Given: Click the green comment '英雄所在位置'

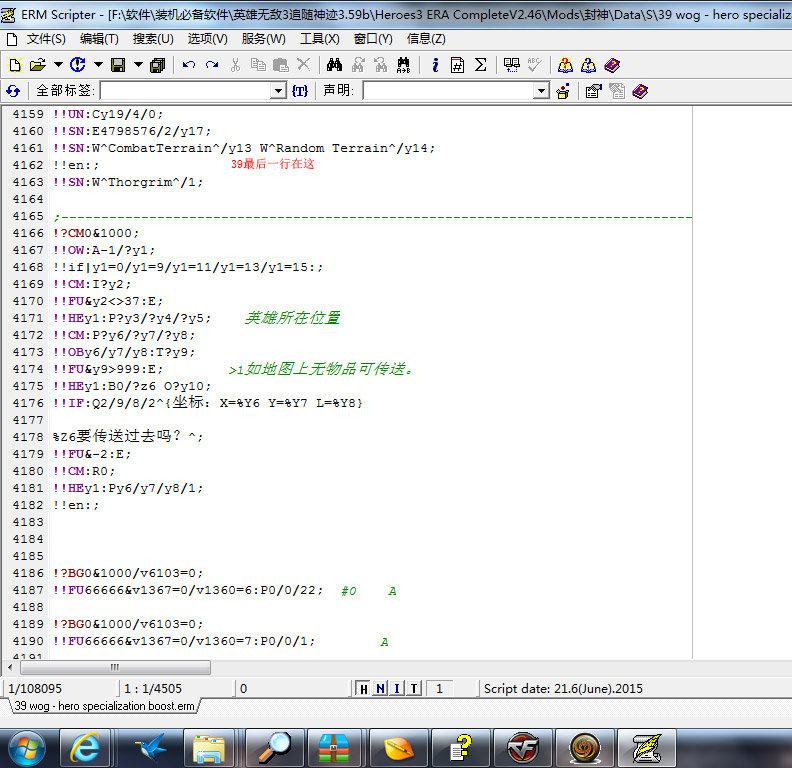Looking at the screenshot, I should pyautogui.click(x=292, y=318).
